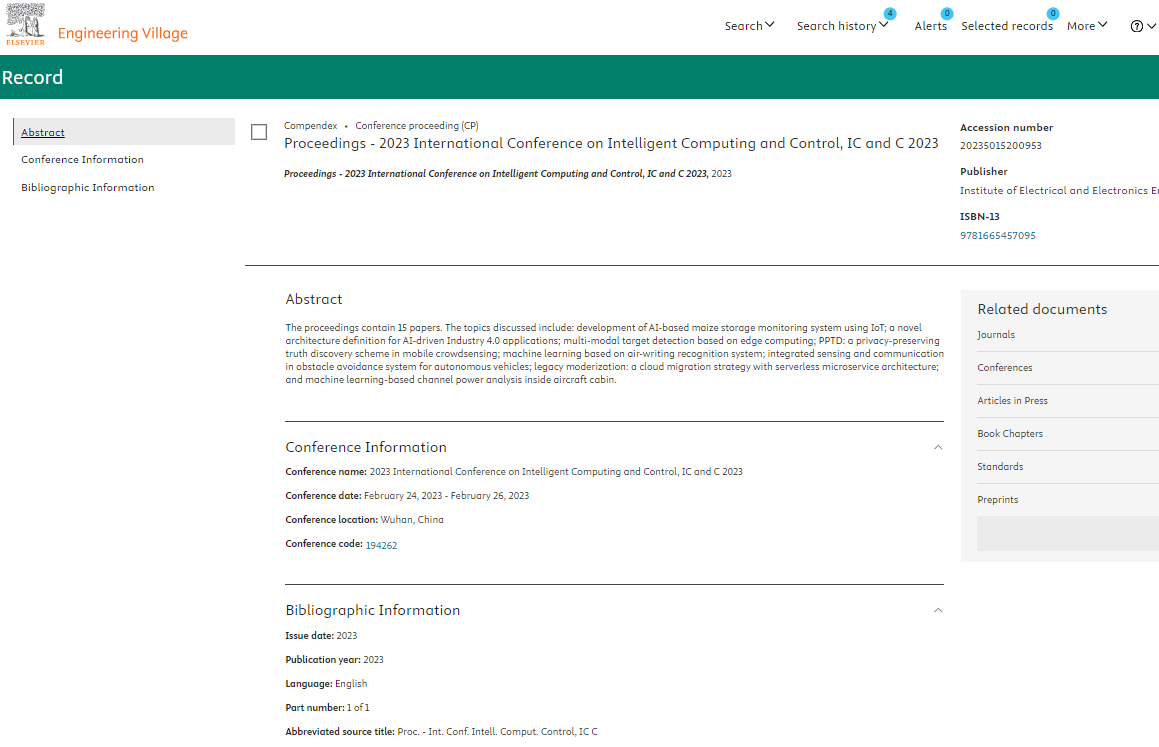This screenshot has width=1159, height=747.
Task: Click the Conference proceeding (CP) label
Action: (417, 126)
